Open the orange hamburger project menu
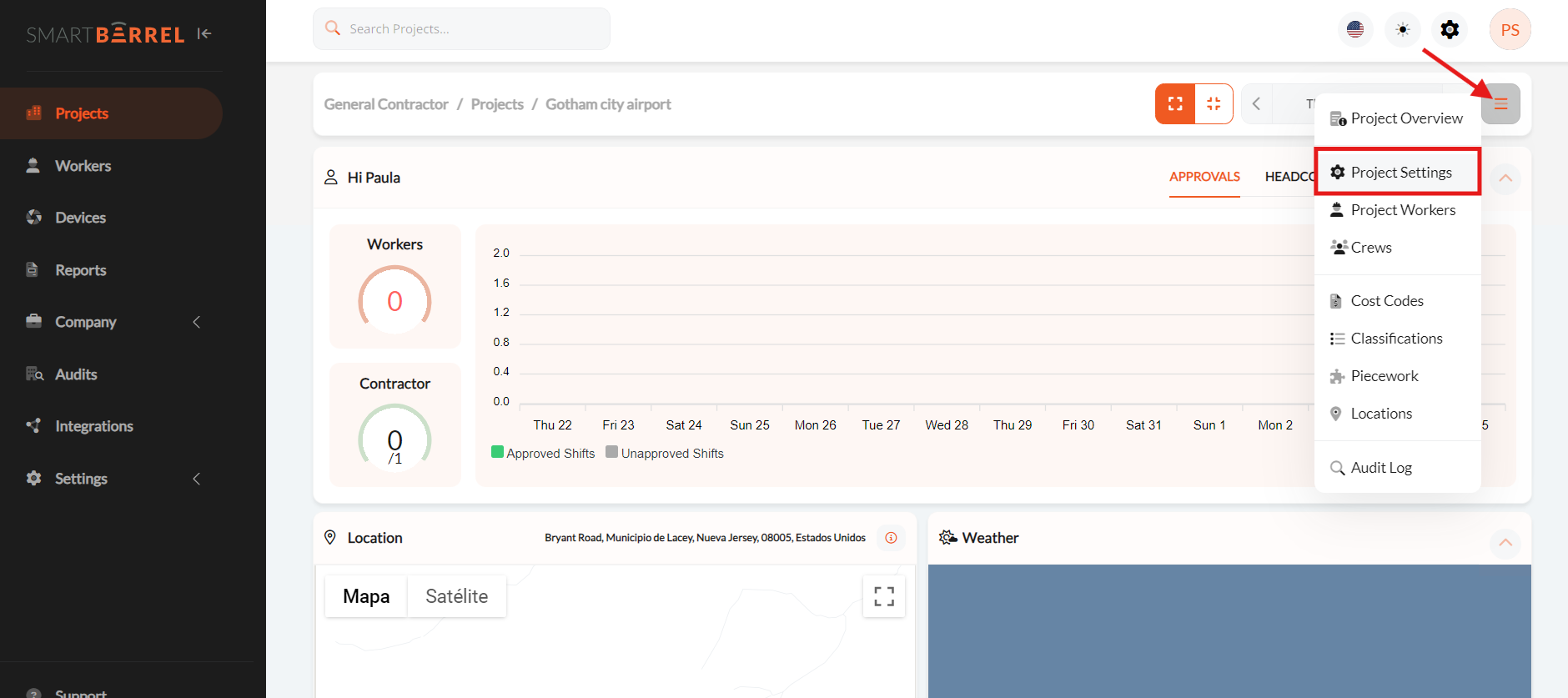Image resolution: width=1568 pixels, height=698 pixels. pos(1500,104)
